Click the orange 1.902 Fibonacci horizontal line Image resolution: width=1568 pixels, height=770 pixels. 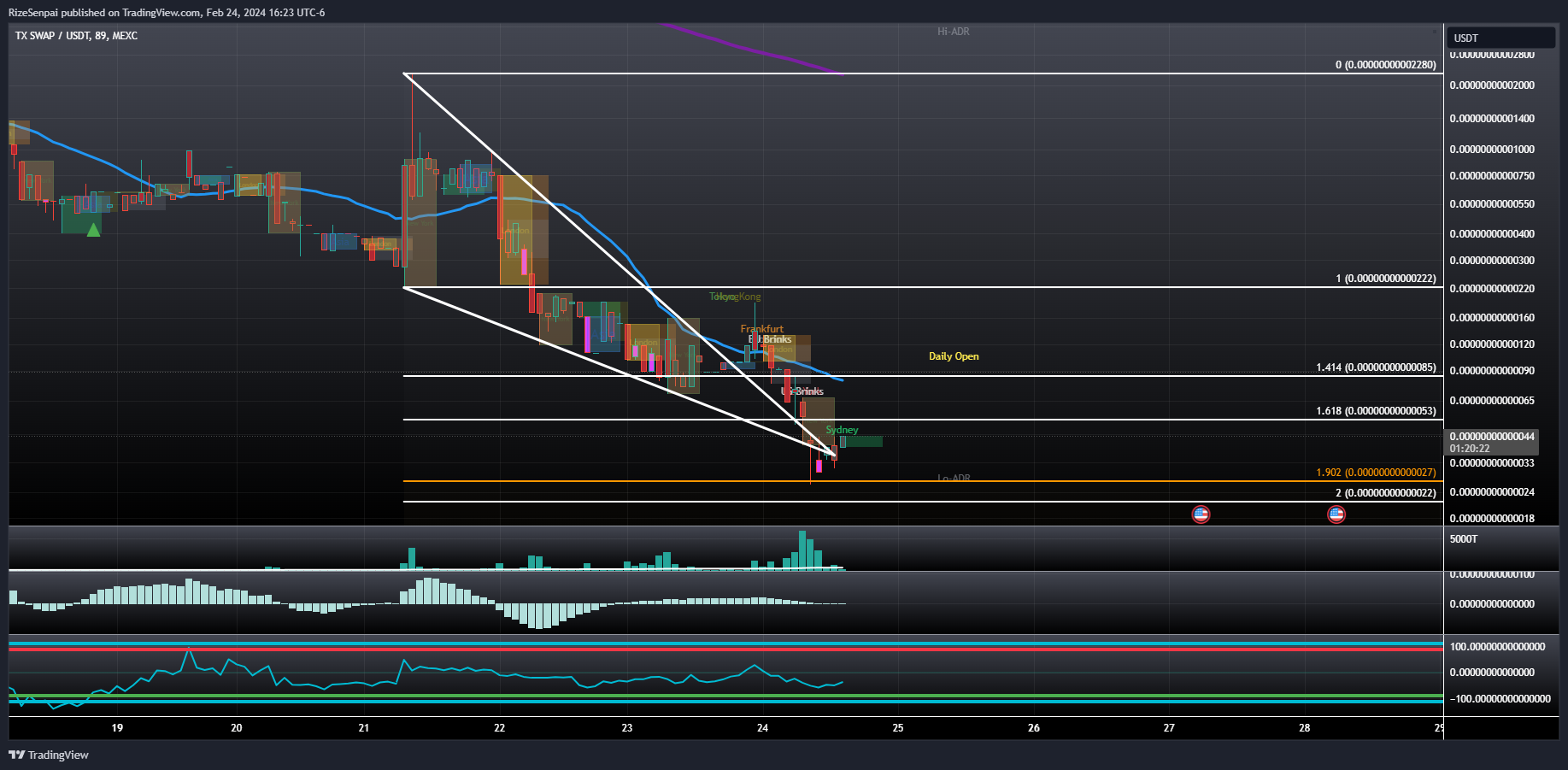tap(923, 481)
